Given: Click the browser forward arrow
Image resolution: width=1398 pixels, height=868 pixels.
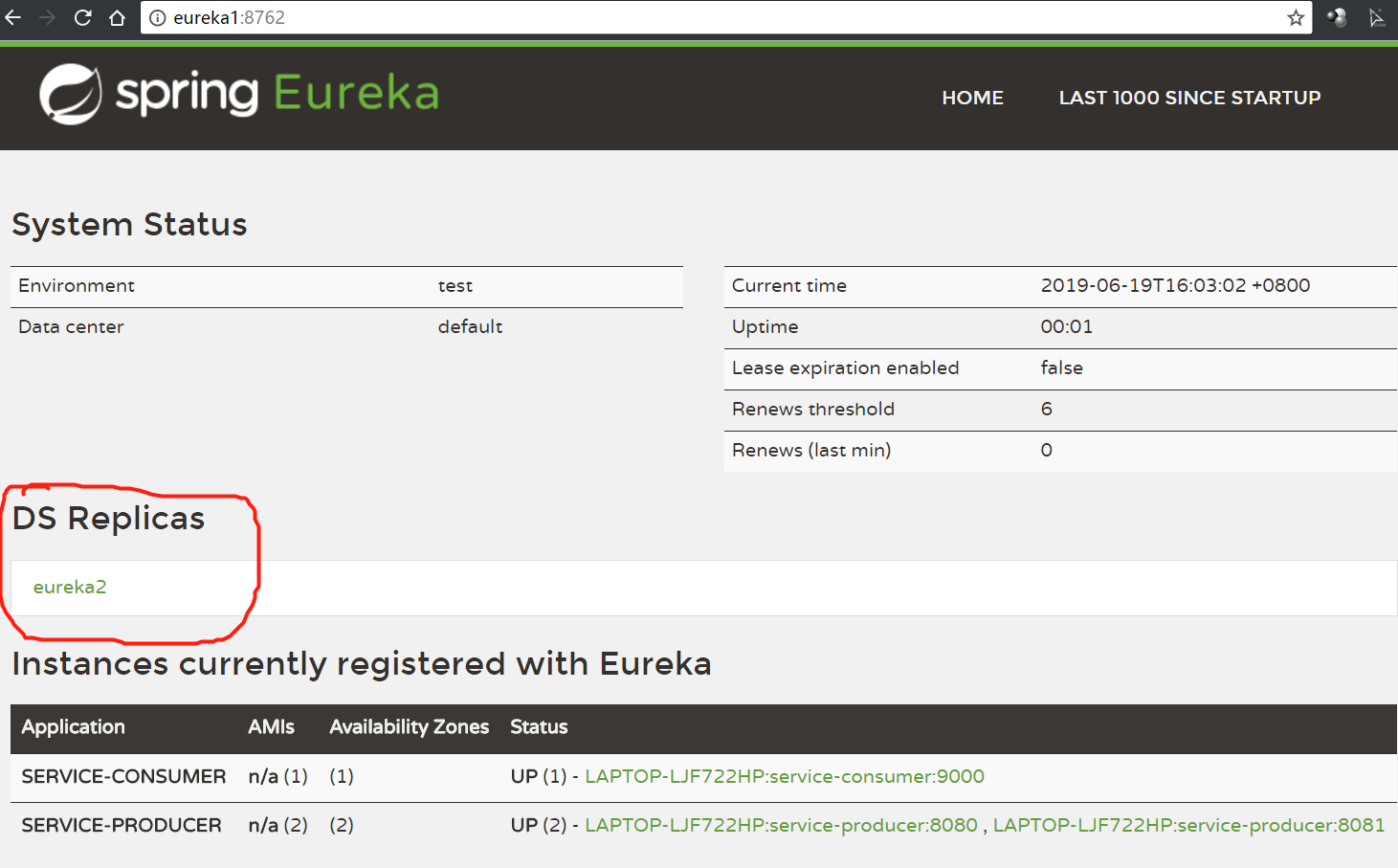Looking at the screenshot, I should [x=48, y=17].
